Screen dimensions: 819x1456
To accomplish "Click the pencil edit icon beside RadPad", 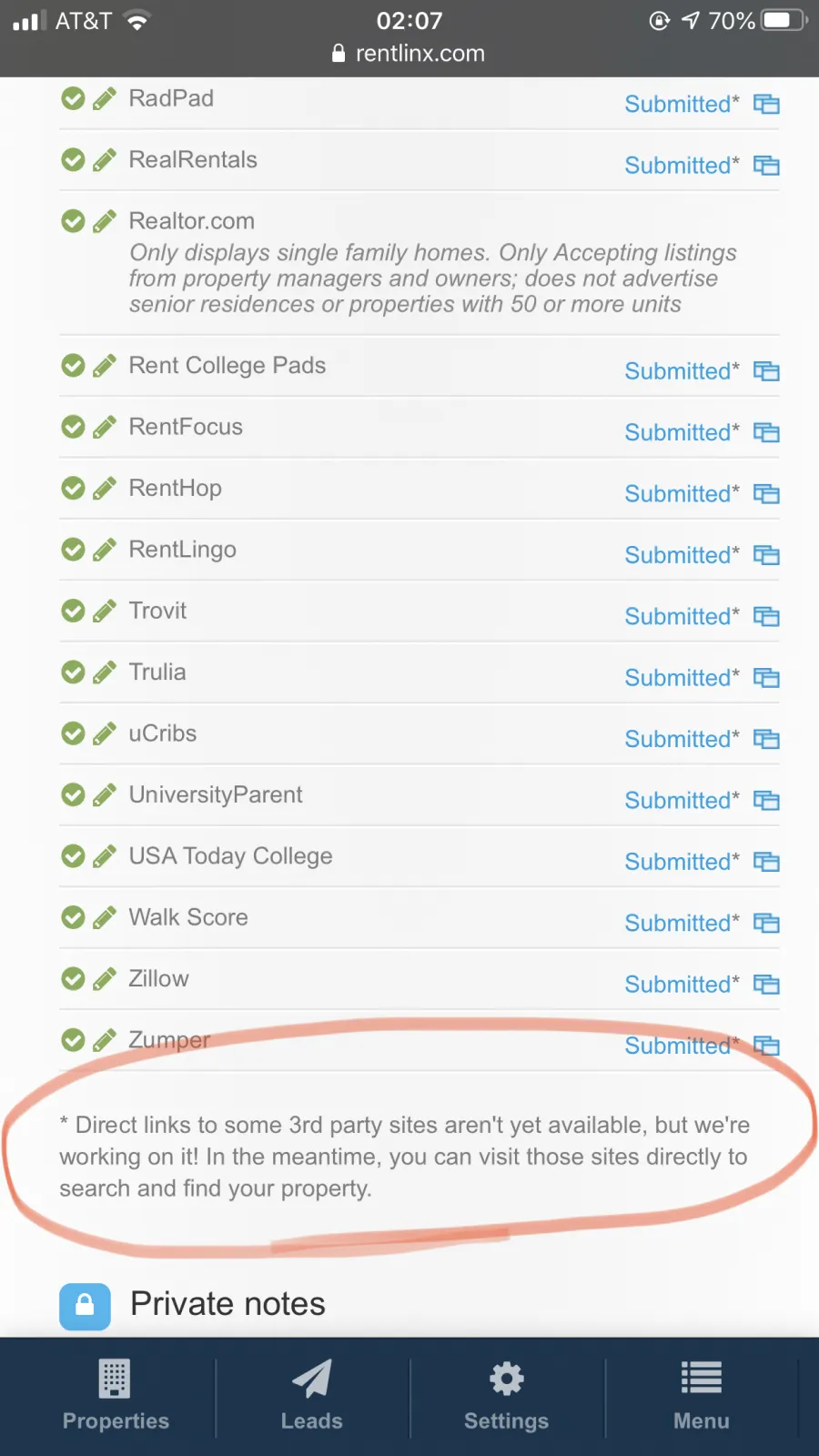I will pos(105,98).
